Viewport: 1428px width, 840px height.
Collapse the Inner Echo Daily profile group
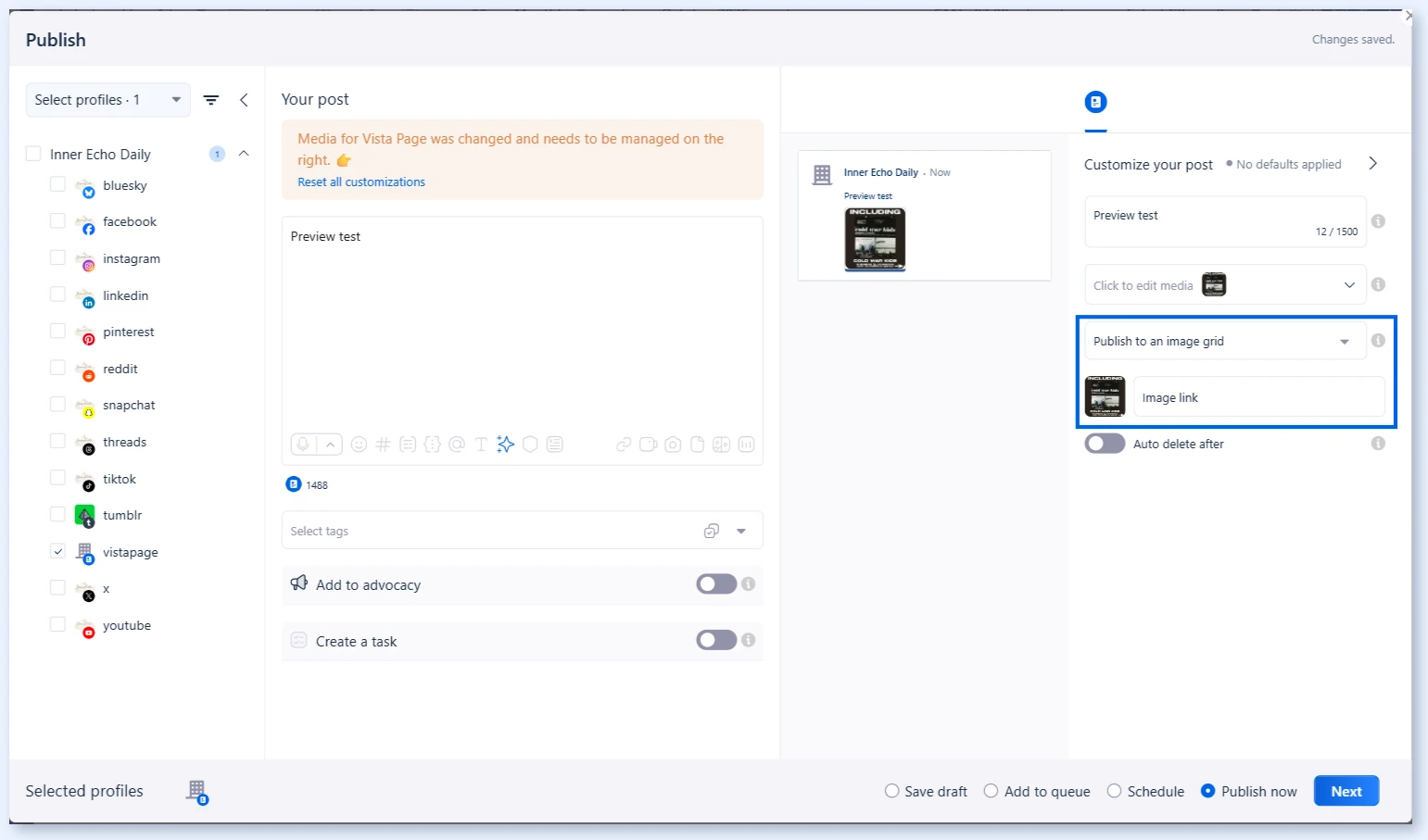[x=244, y=154]
